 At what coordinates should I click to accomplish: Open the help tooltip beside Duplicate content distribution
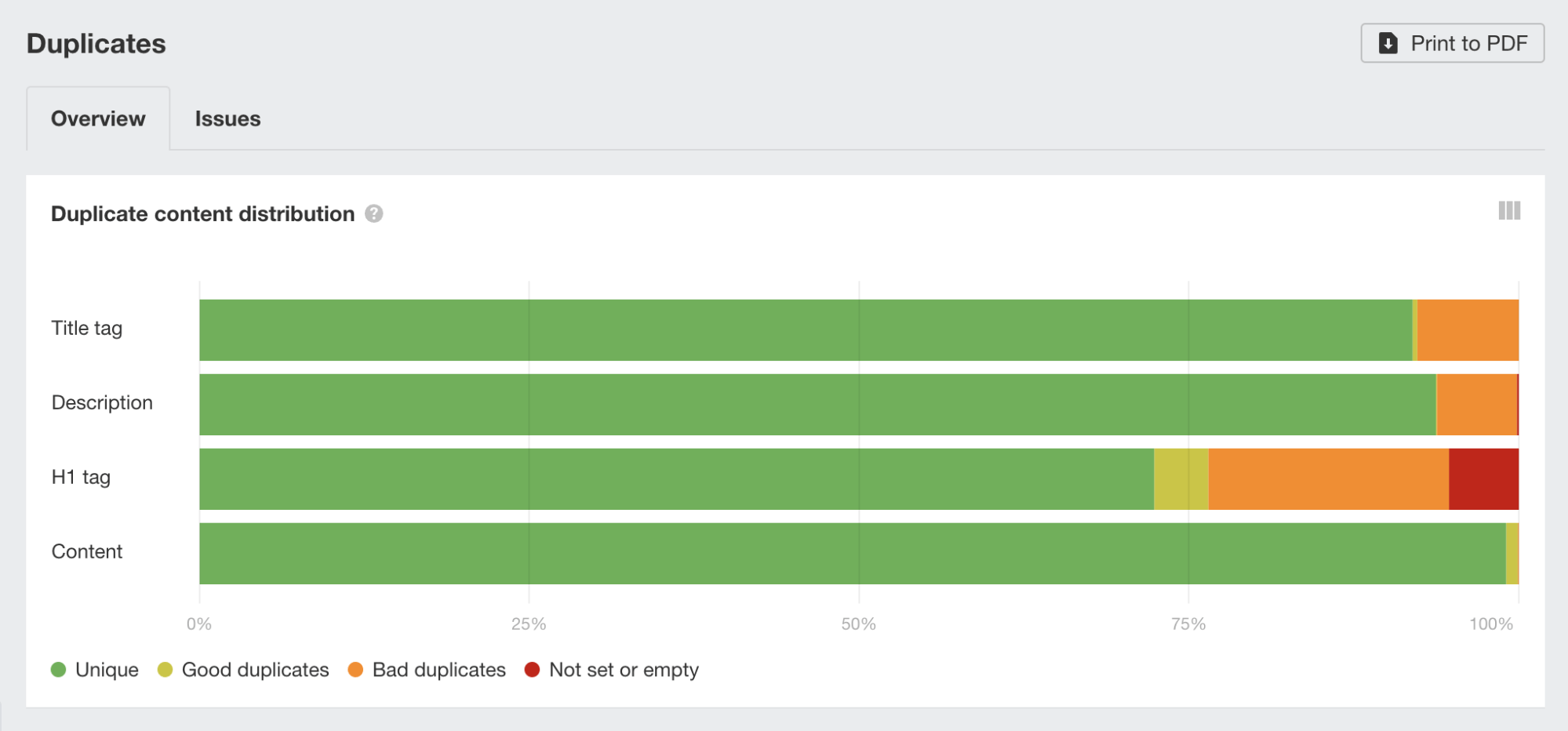tap(374, 213)
